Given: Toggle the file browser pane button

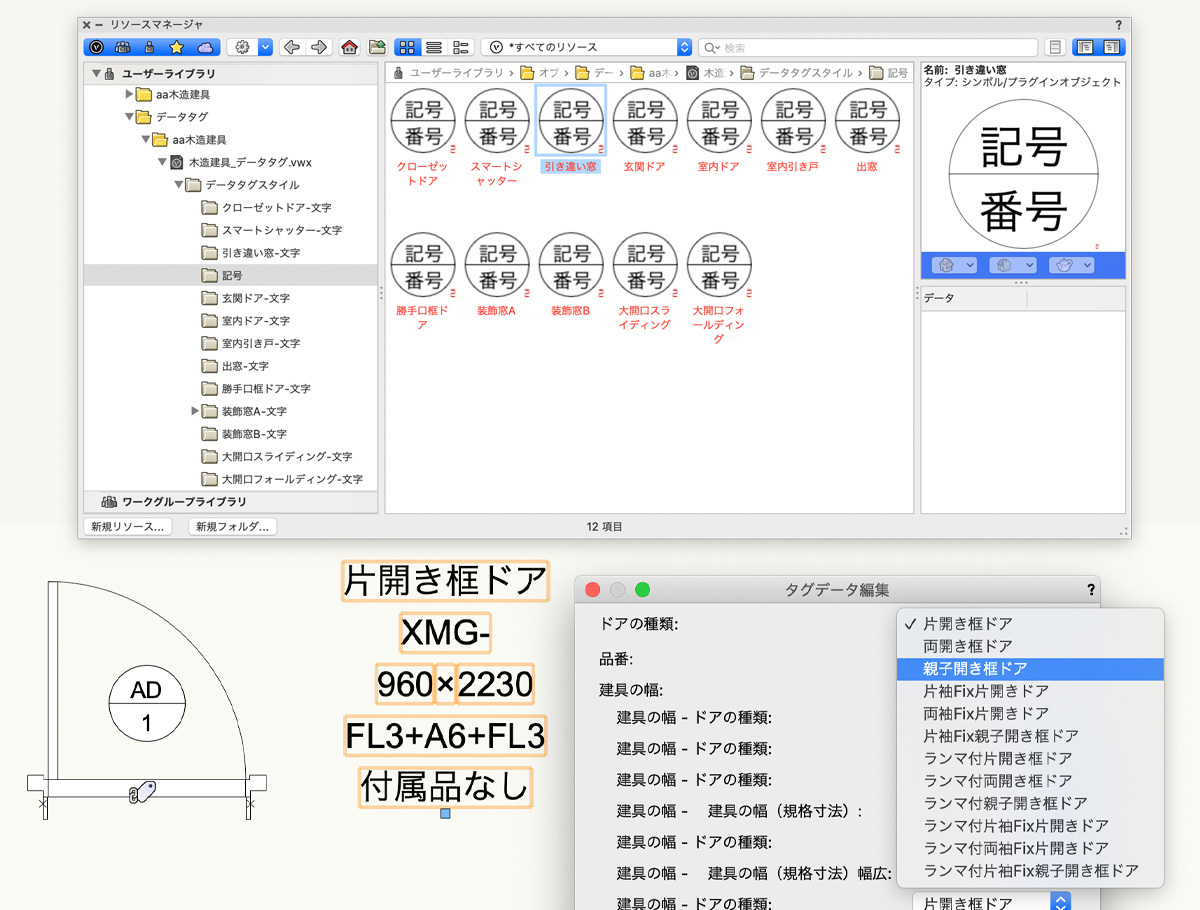Looking at the screenshot, I should (x=1085, y=47).
